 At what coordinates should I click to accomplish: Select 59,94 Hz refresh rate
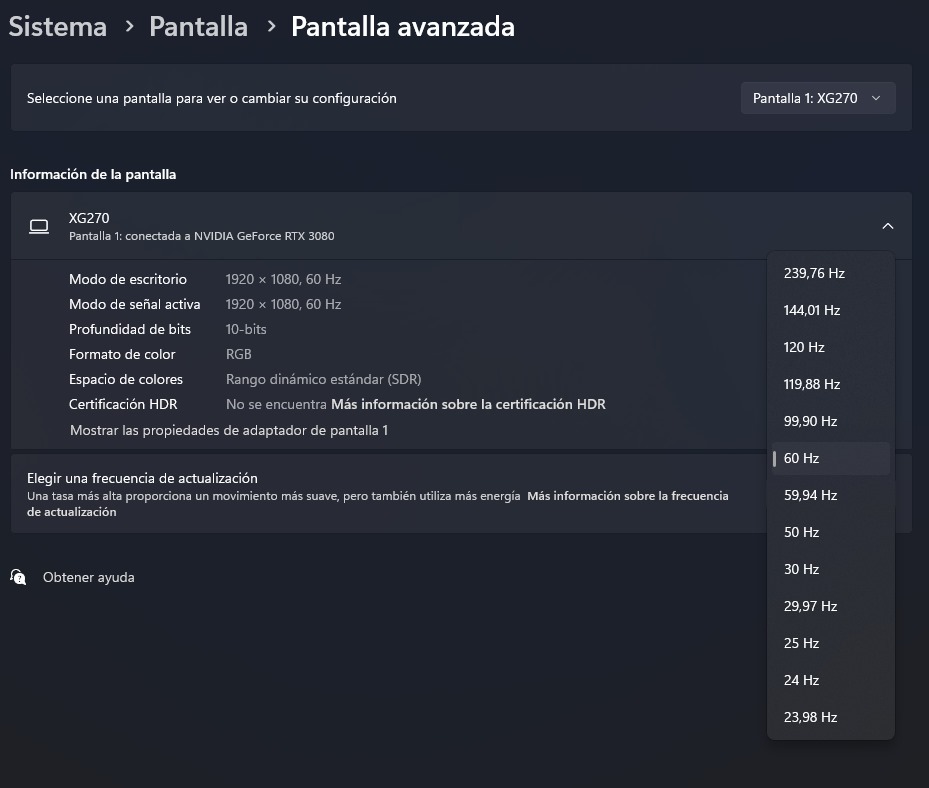pos(810,495)
